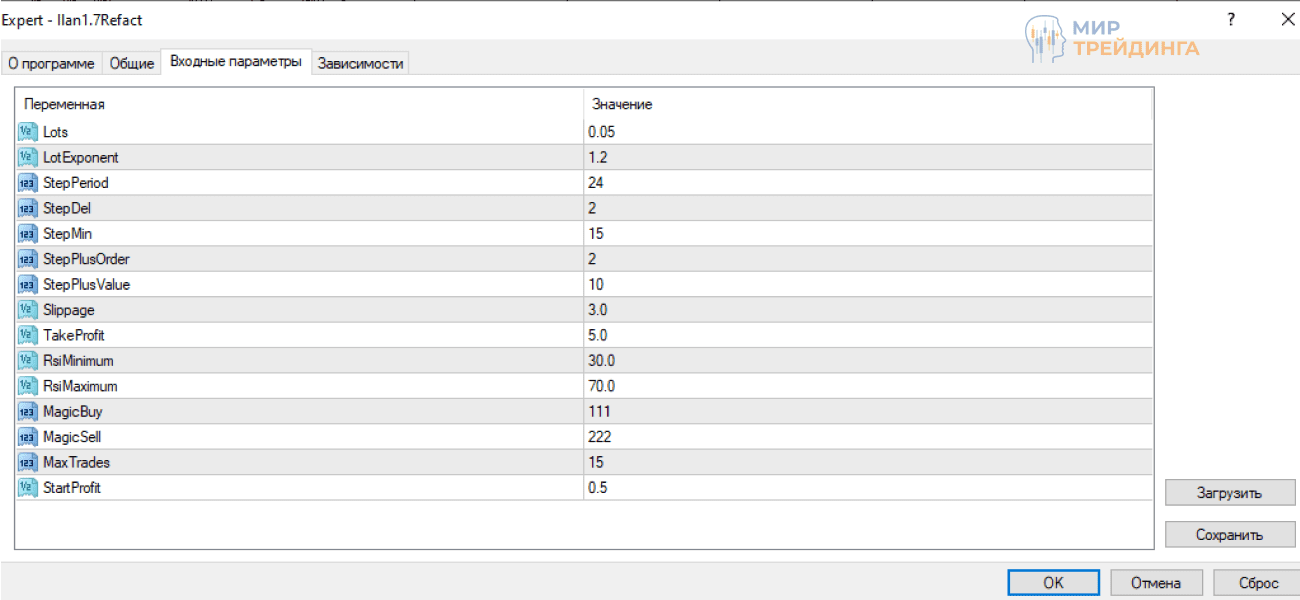Screen dimensions: 1300x600
Task: Click the RsiMaximum variable icon
Action: pos(27,386)
